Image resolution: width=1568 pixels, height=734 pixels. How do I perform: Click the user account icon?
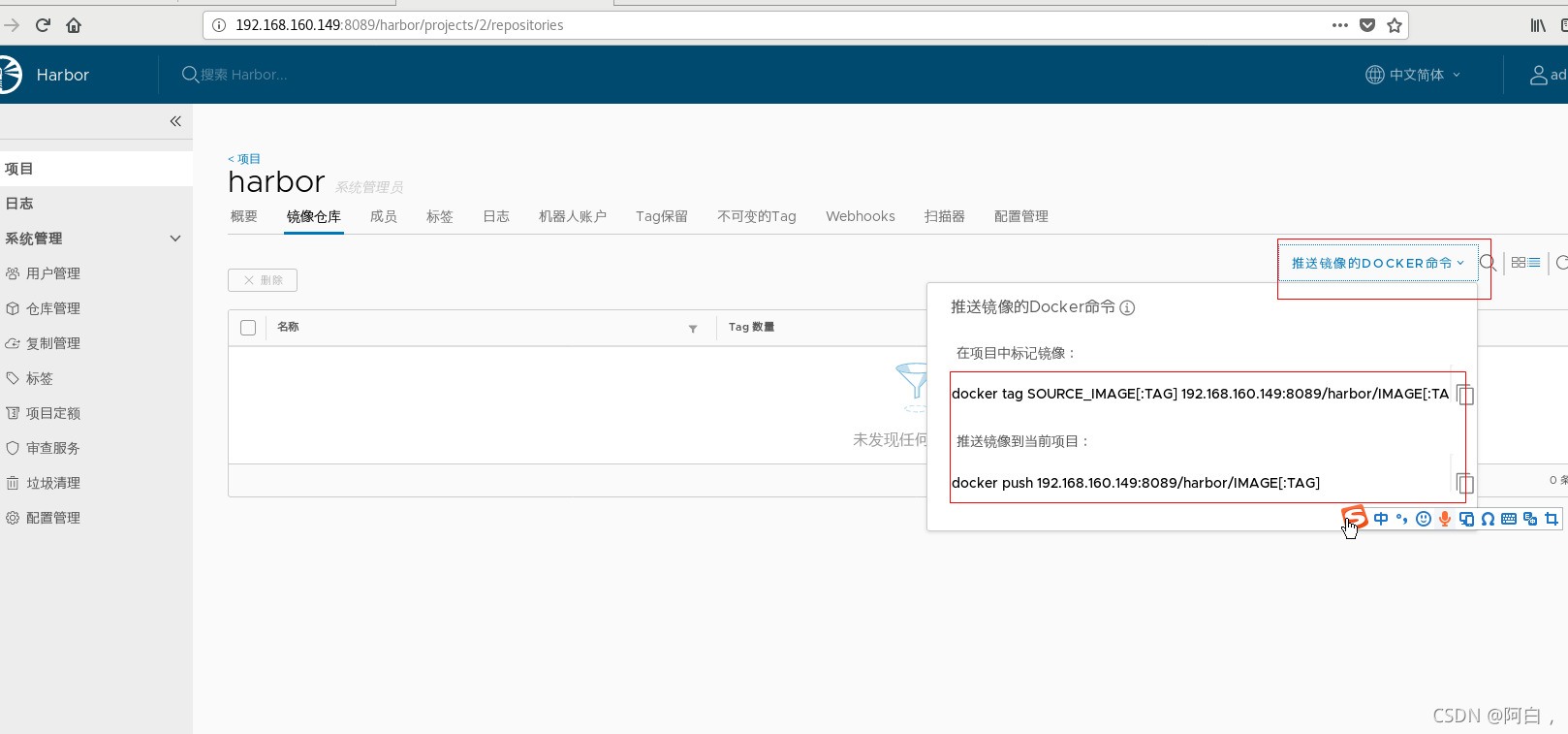point(1539,75)
